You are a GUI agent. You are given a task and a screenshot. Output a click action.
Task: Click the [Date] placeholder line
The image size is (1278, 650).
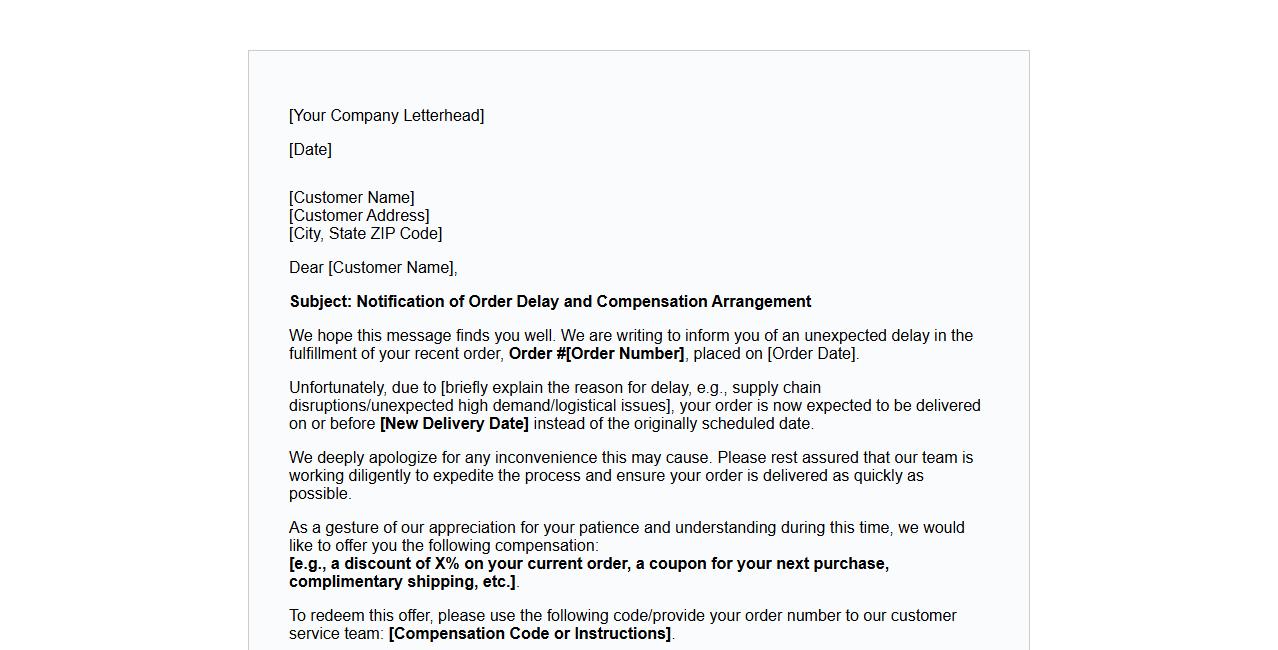click(310, 150)
